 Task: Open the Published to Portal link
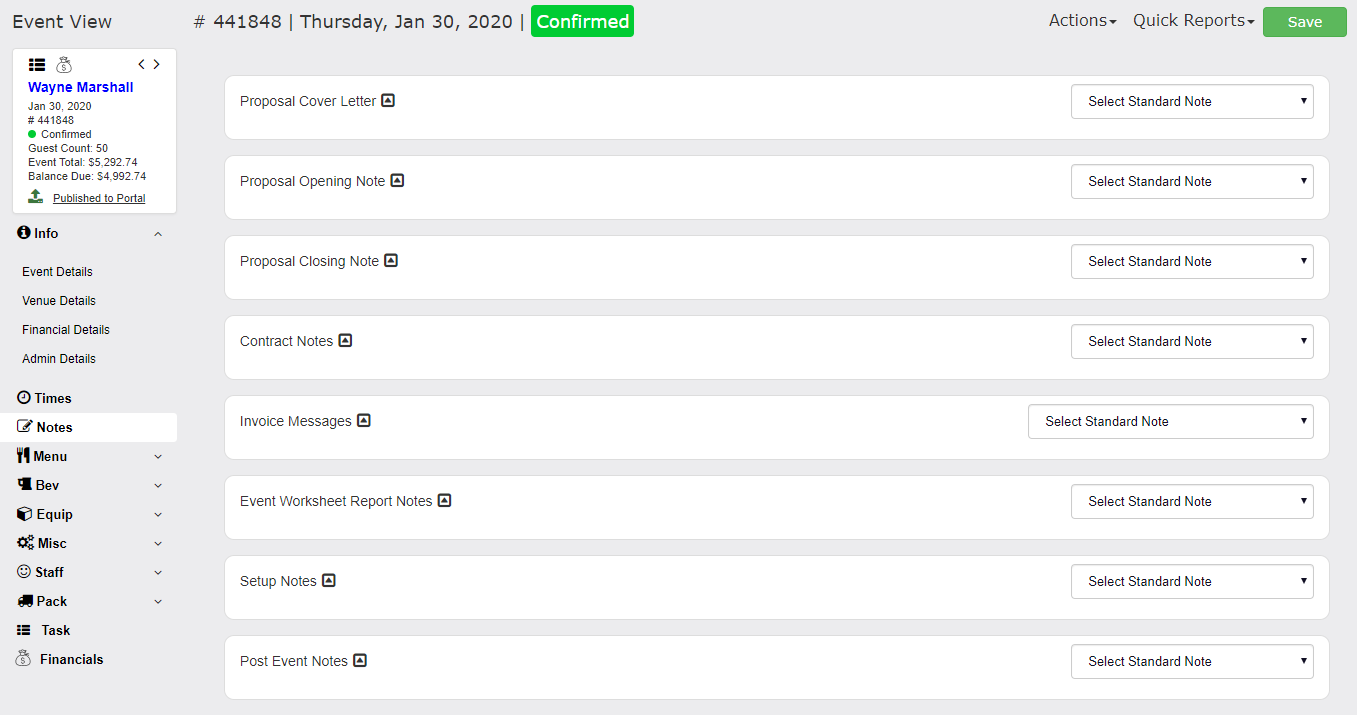(x=99, y=198)
